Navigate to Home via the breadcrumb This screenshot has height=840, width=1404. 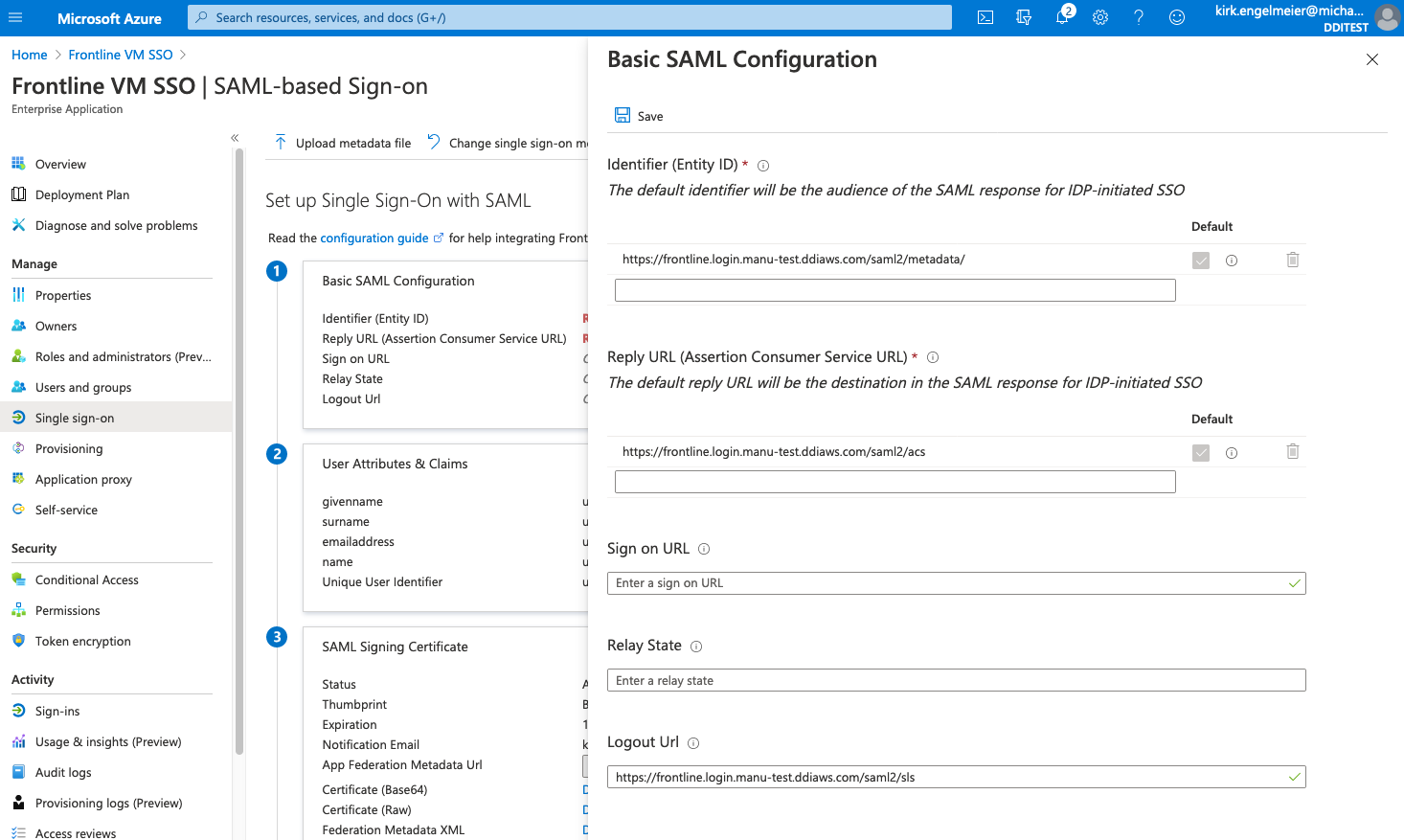pyautogui.click(x=29, y=54)
